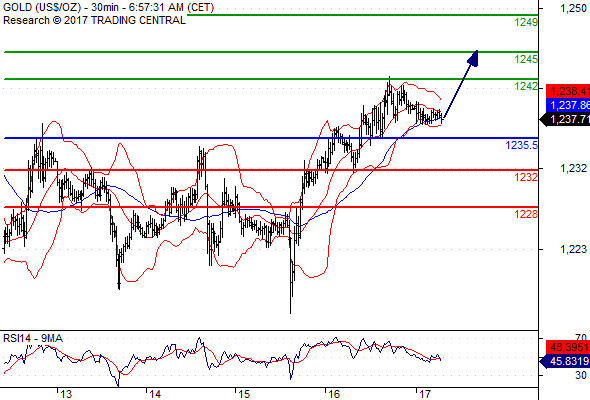590x400 pixels.
Task: Click the red 1232 support label
Action: 526,177
